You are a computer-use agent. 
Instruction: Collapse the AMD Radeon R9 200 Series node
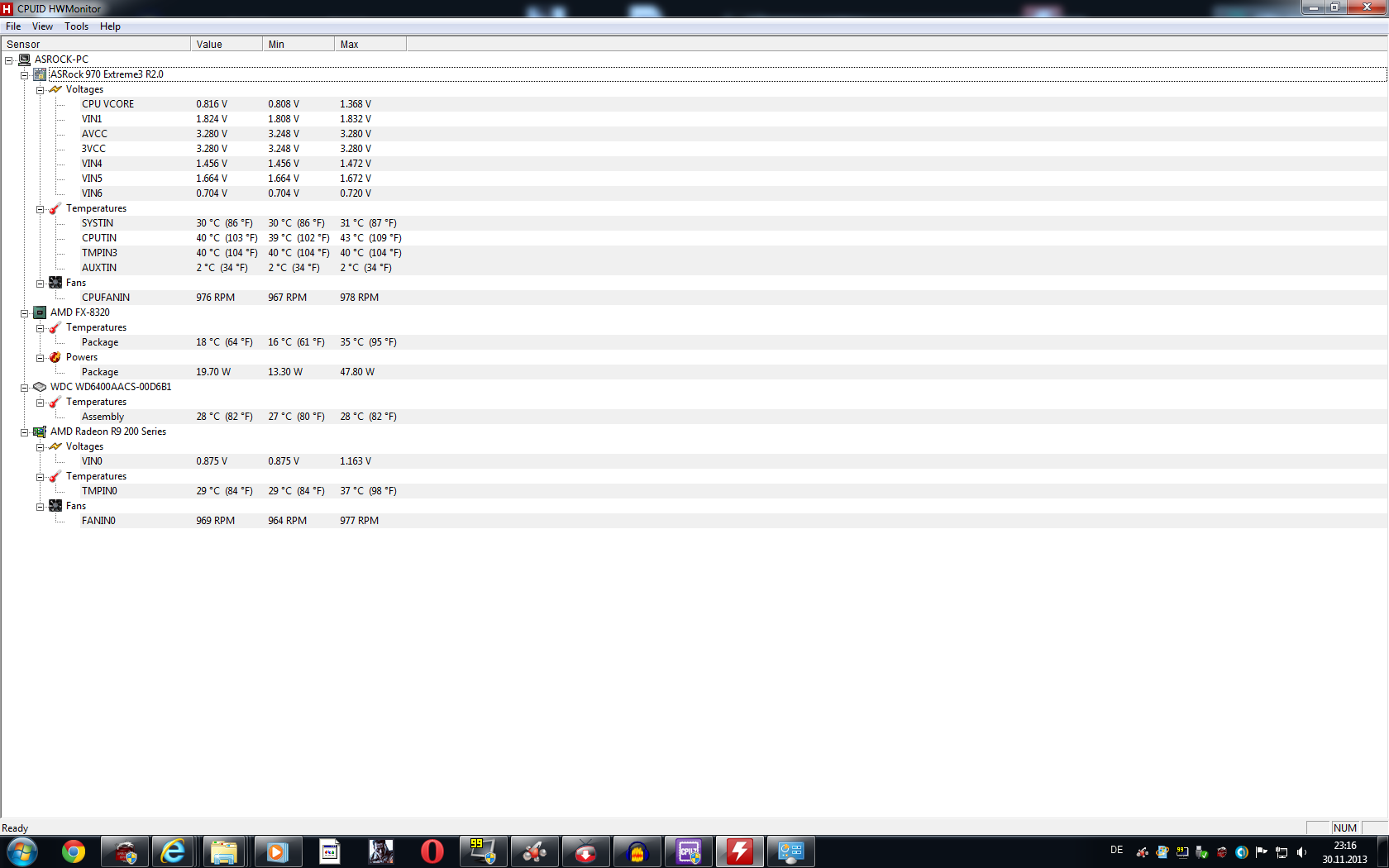pyautogui.click(x=24, y=432)
